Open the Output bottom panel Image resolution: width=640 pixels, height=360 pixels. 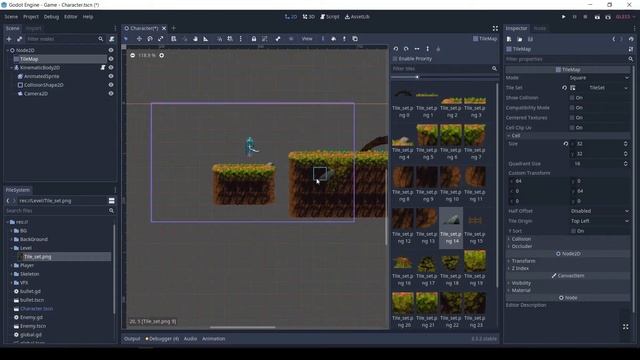click(x=132, y=339)
